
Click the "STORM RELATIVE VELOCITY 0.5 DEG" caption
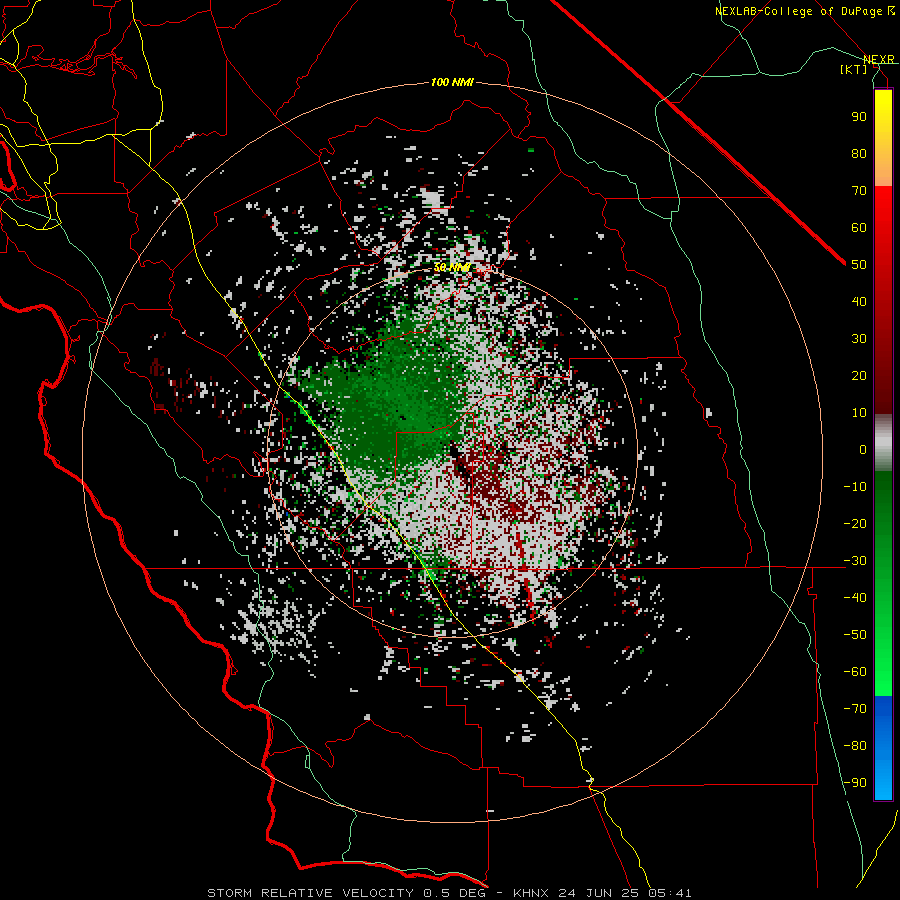346,893
